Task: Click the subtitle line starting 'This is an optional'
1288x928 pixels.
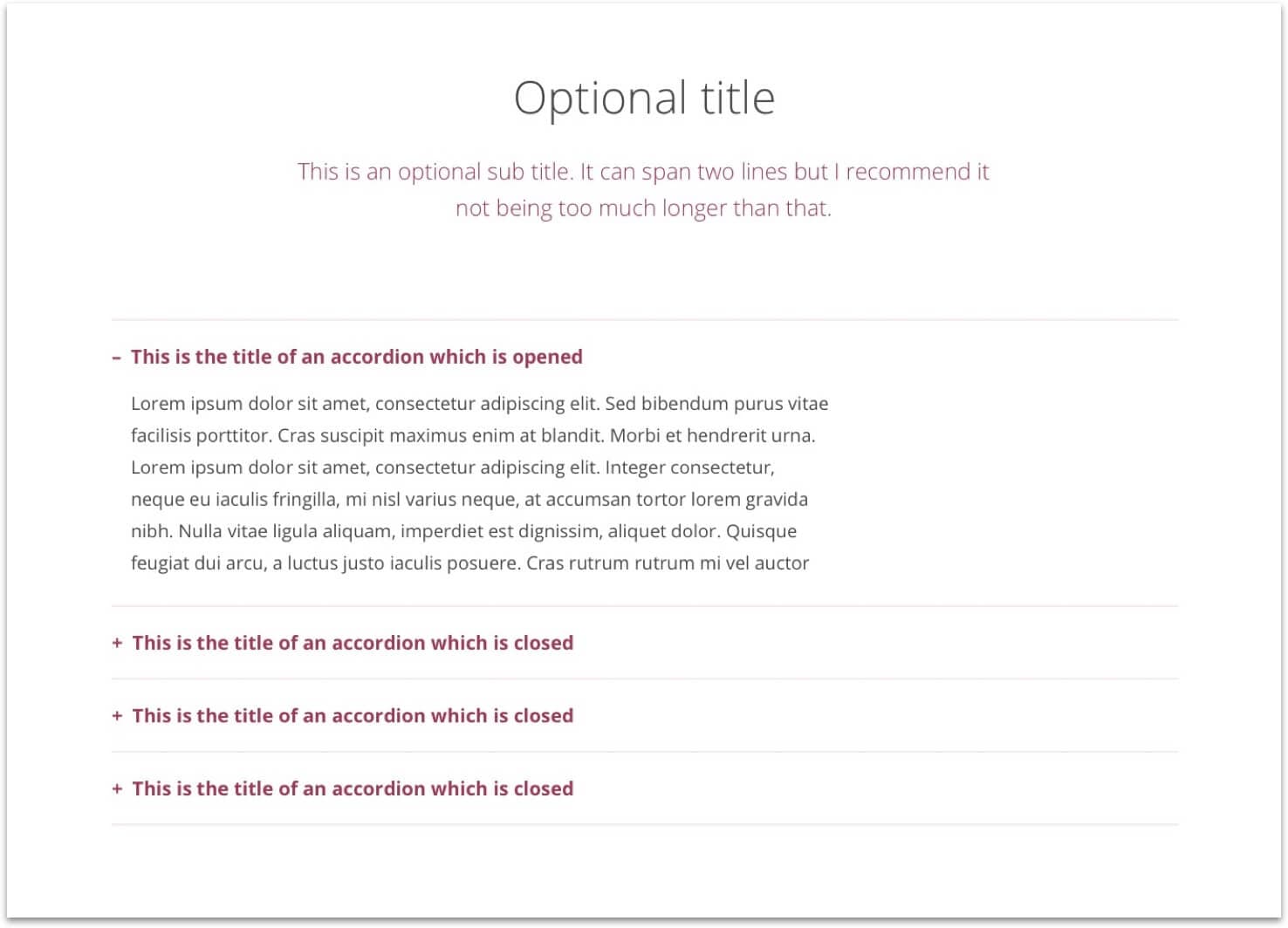Action: (643, 172)
